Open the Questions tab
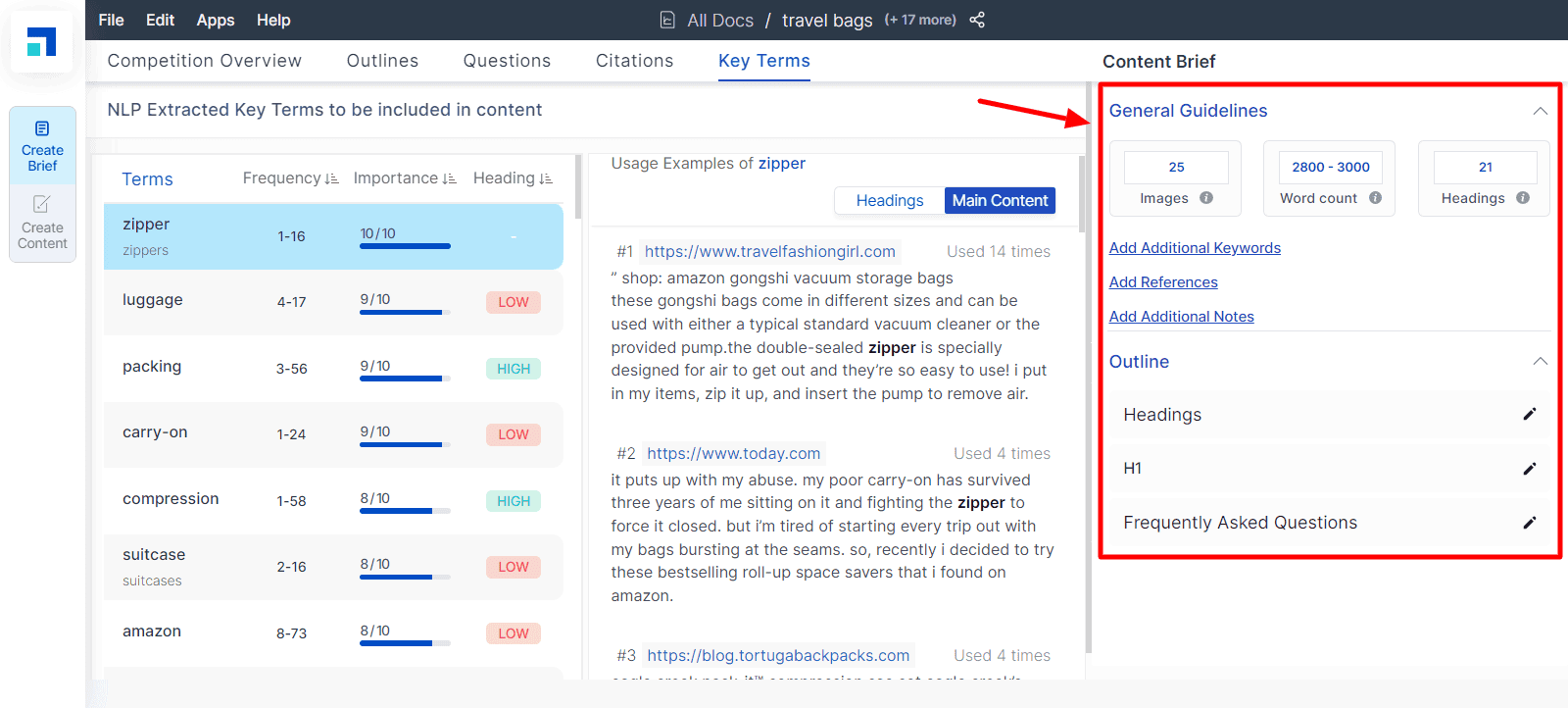 [507, 61]
